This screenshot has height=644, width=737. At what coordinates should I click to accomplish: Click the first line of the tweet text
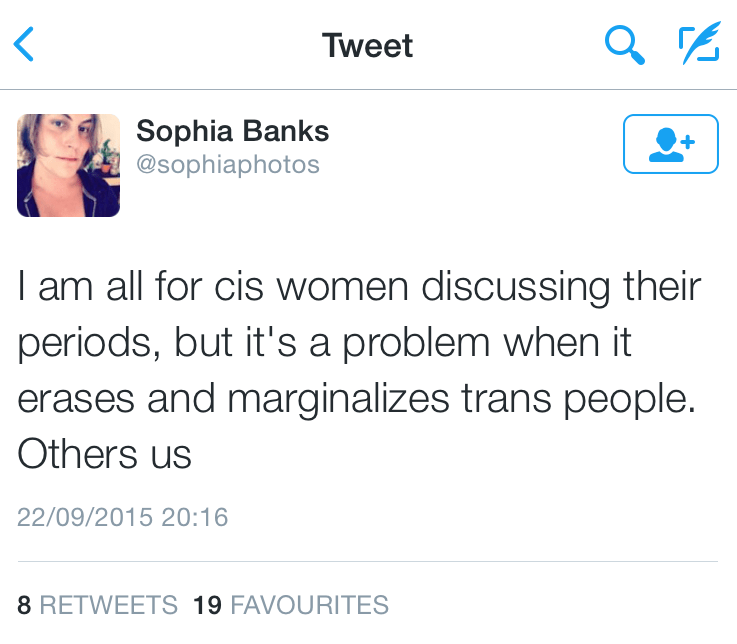359,288
